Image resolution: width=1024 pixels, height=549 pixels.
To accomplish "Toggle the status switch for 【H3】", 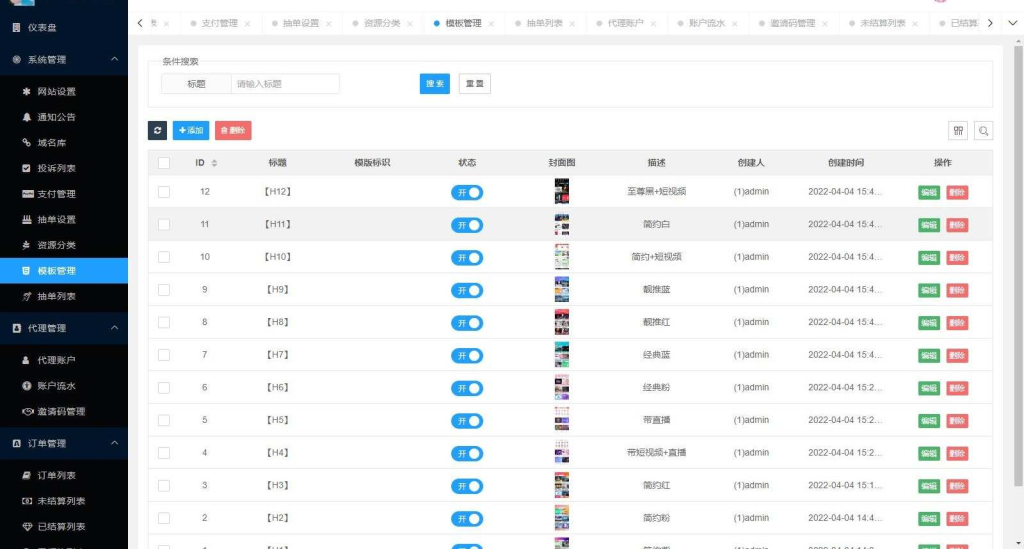I will (x=467, y=486).
